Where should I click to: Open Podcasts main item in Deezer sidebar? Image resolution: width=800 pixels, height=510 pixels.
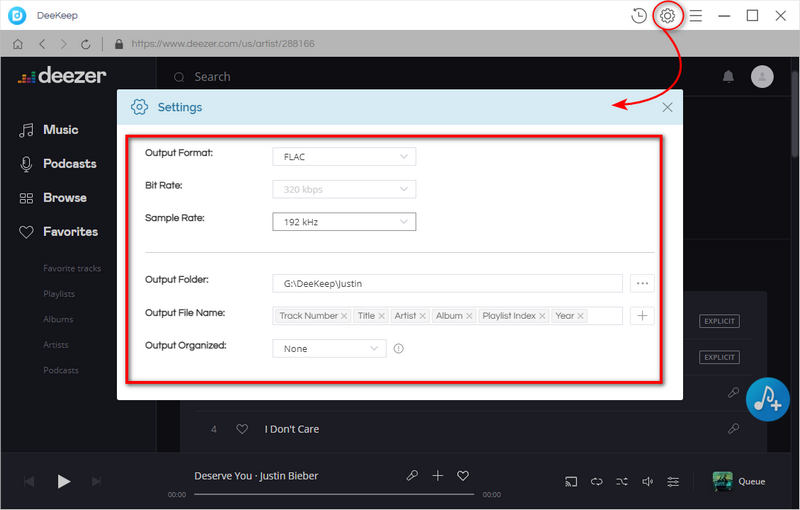point(58,164)
